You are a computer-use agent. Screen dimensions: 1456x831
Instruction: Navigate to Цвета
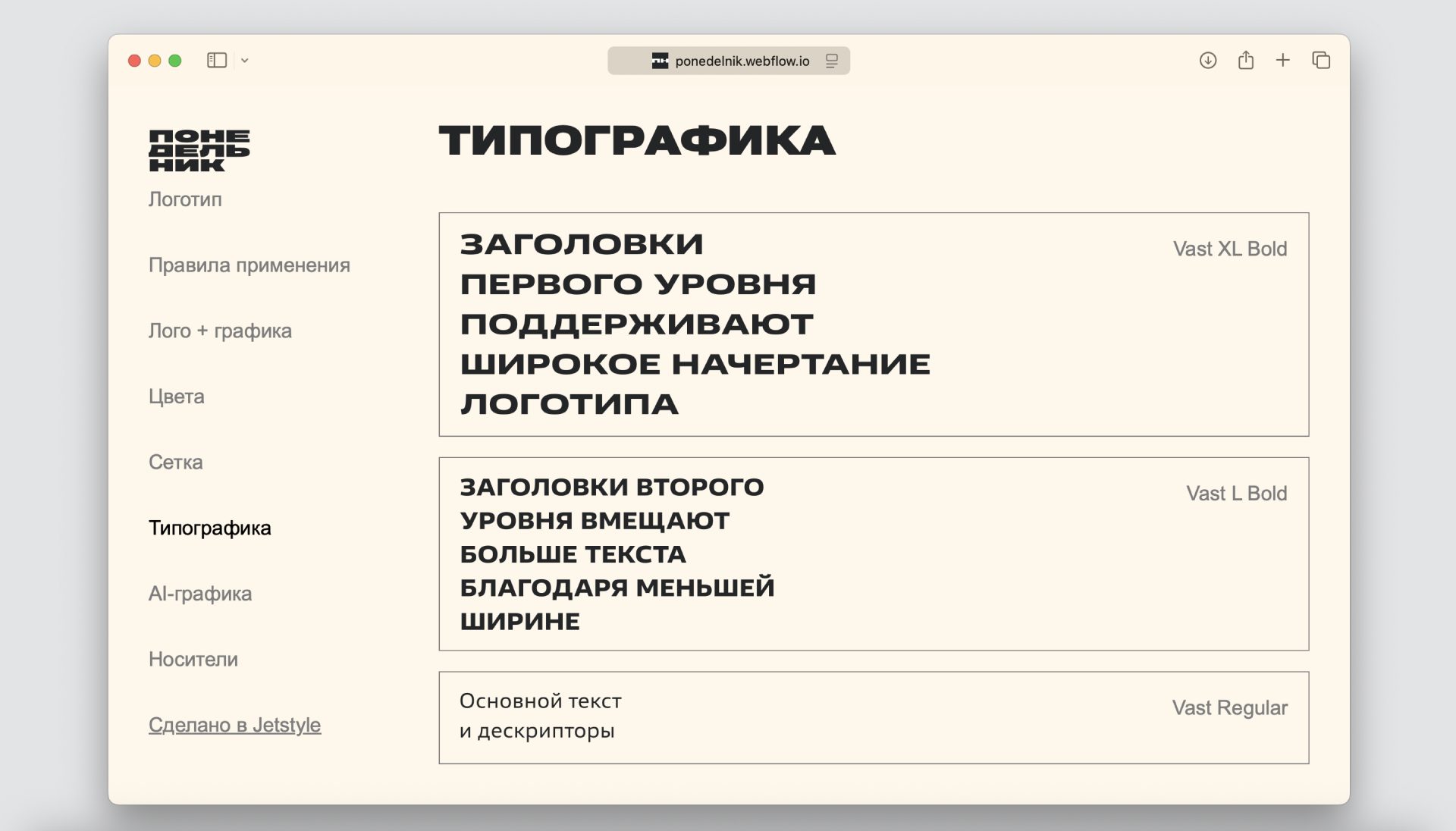pyautogui.click(x=176, y=397)
